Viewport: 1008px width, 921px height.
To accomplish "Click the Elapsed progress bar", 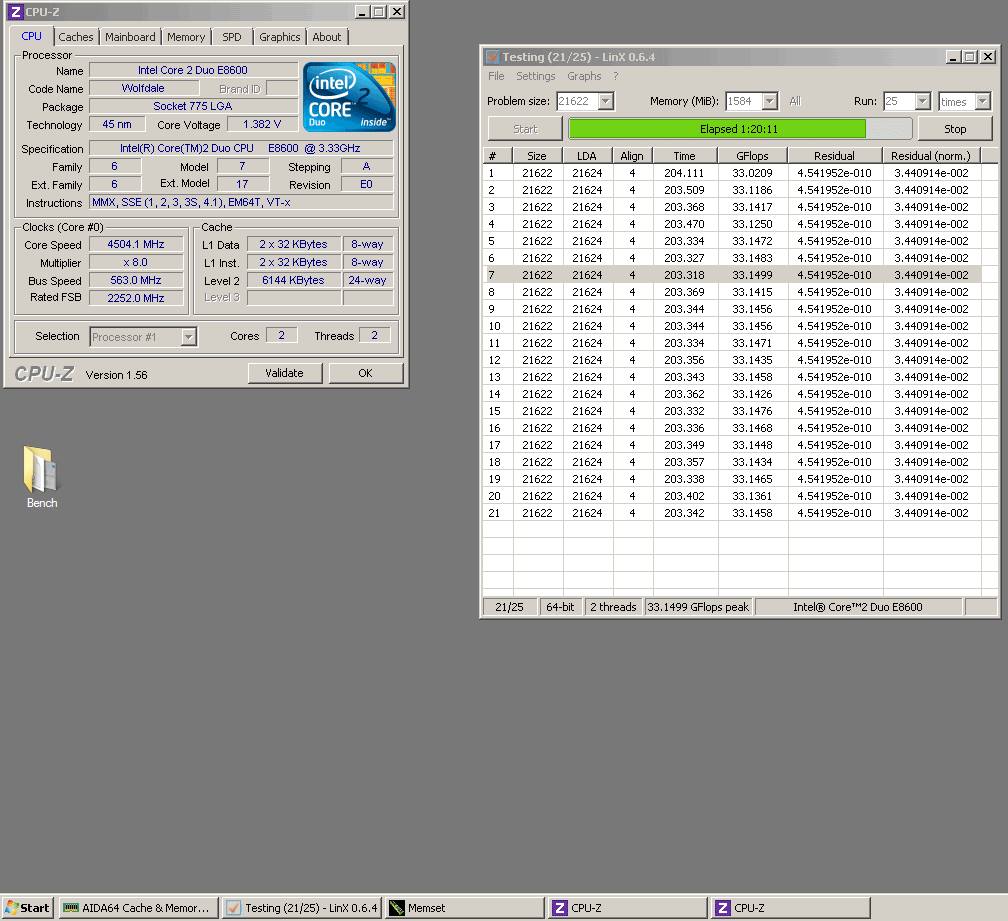I will (739, 129).
